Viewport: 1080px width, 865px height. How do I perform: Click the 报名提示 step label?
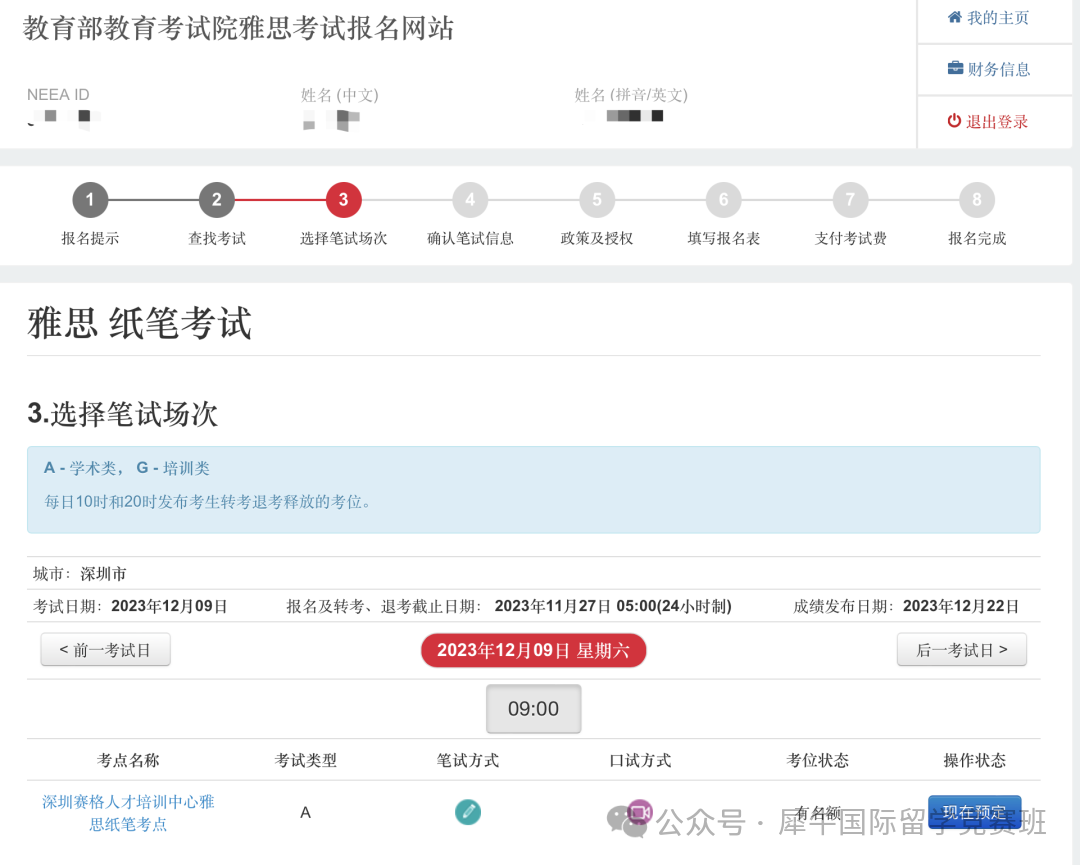[90, 238]
